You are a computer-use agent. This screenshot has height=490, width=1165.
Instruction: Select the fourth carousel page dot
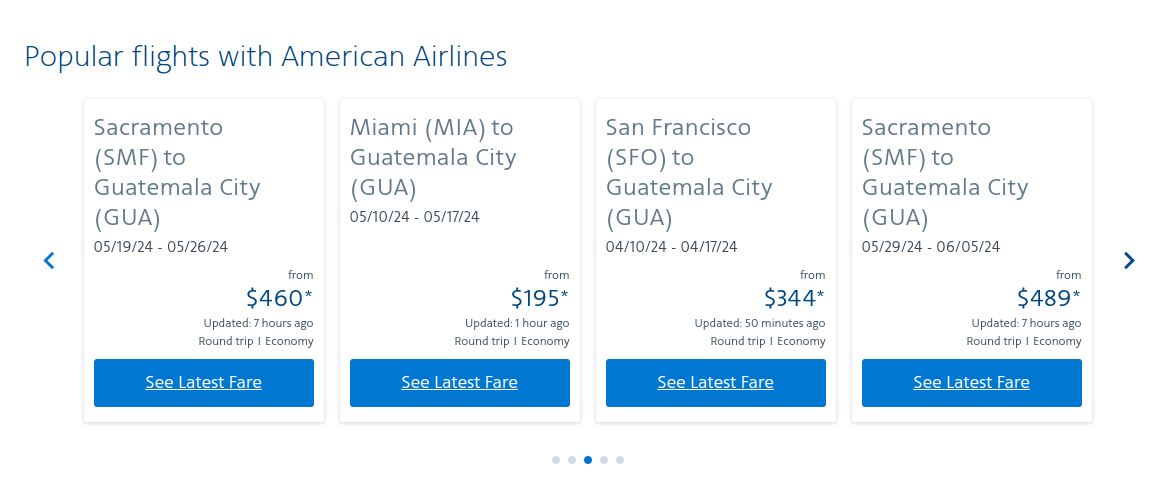click(604, 460)
